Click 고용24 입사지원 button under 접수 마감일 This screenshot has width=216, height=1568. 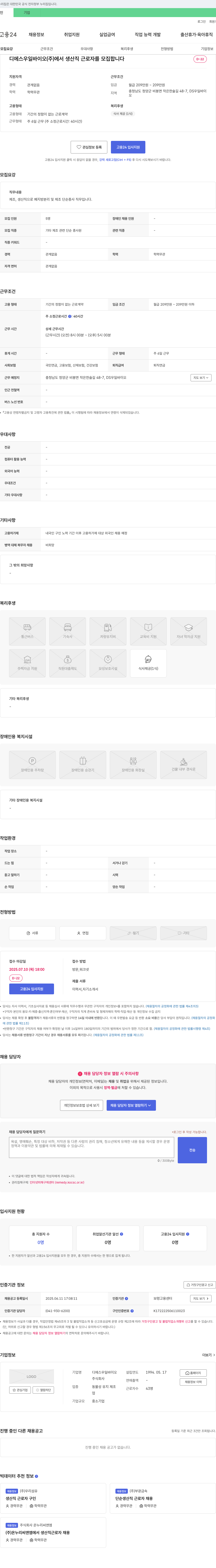pyautogui.click(x=32, y=989)
